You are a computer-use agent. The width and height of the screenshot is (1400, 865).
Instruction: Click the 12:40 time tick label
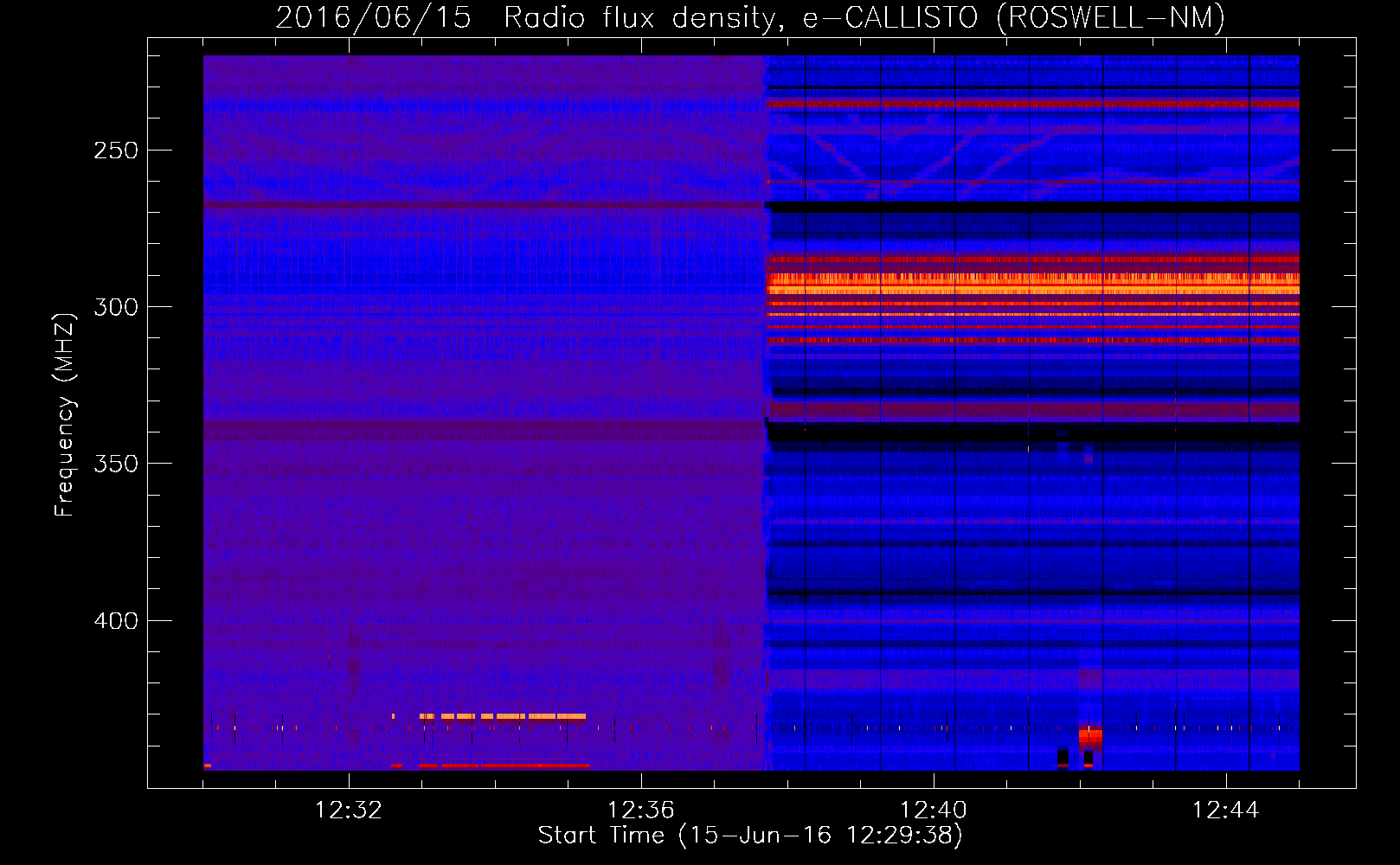pyautogui.click(x=934, y=810)
